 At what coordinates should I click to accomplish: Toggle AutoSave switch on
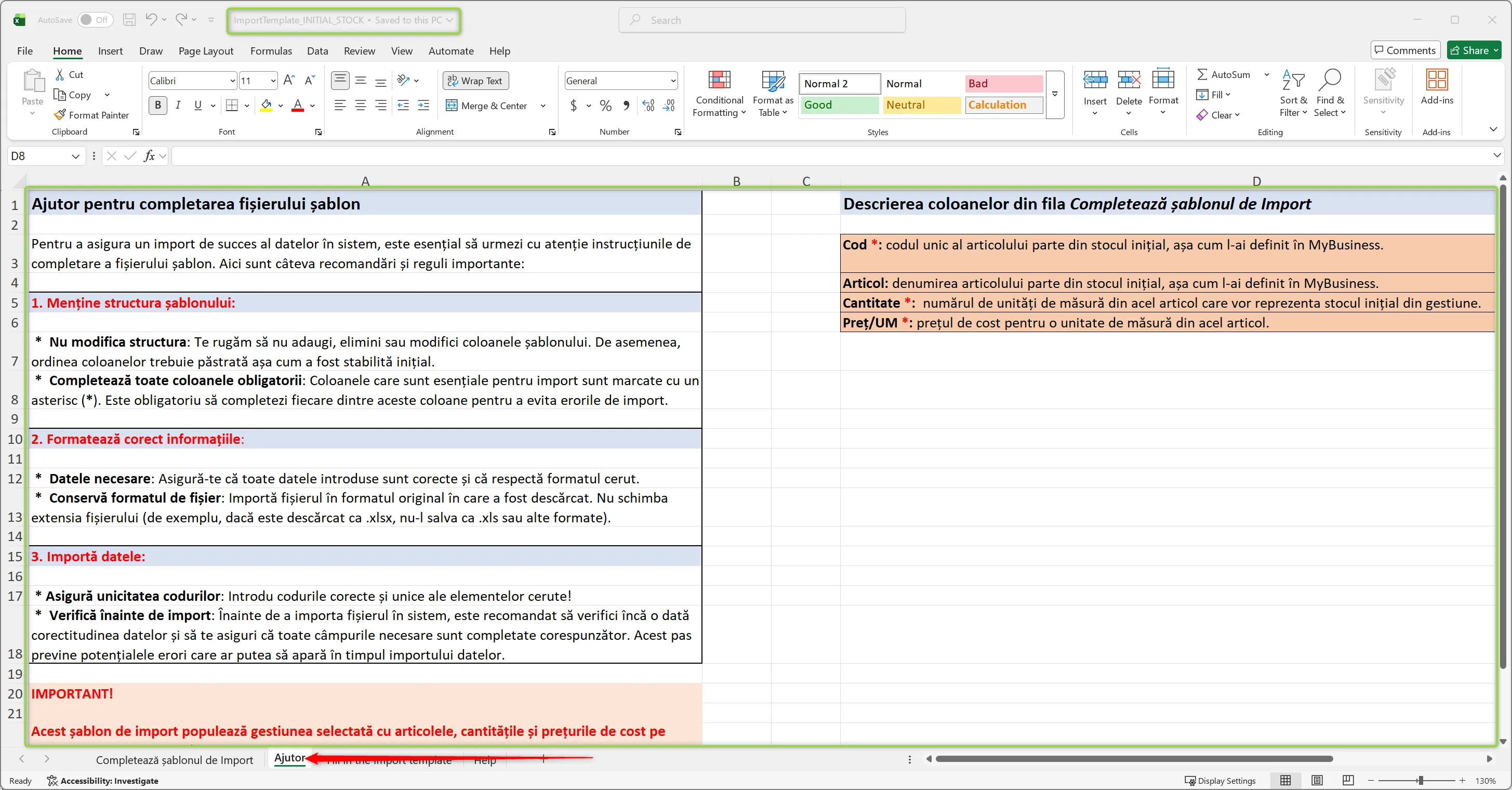click(95, 20)
